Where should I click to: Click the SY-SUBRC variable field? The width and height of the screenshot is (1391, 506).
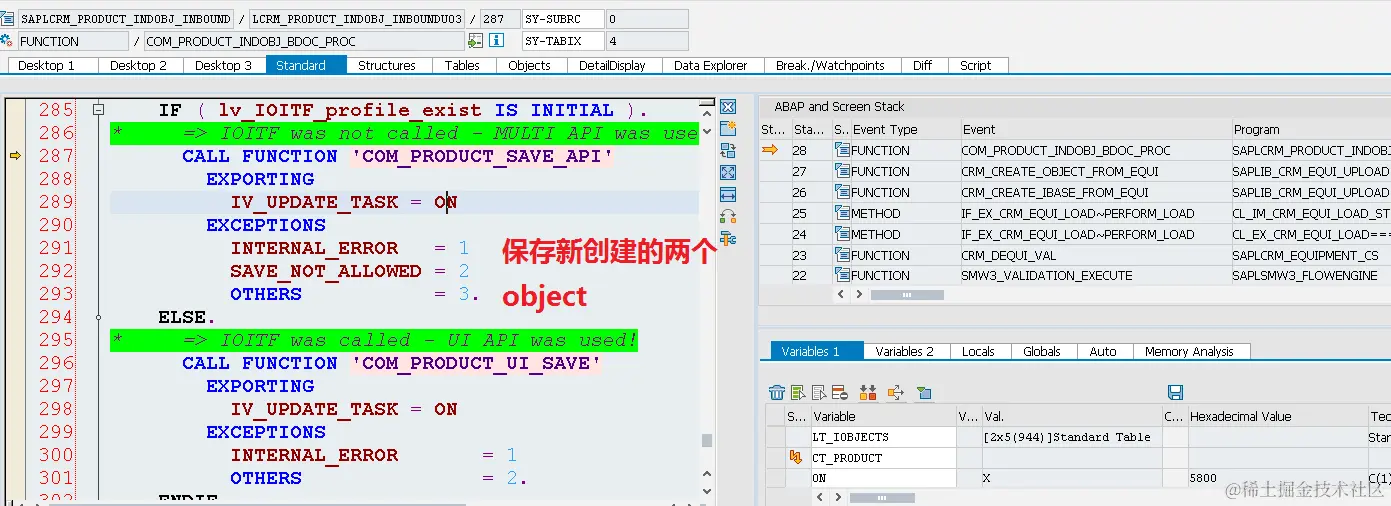coord(563,19)
